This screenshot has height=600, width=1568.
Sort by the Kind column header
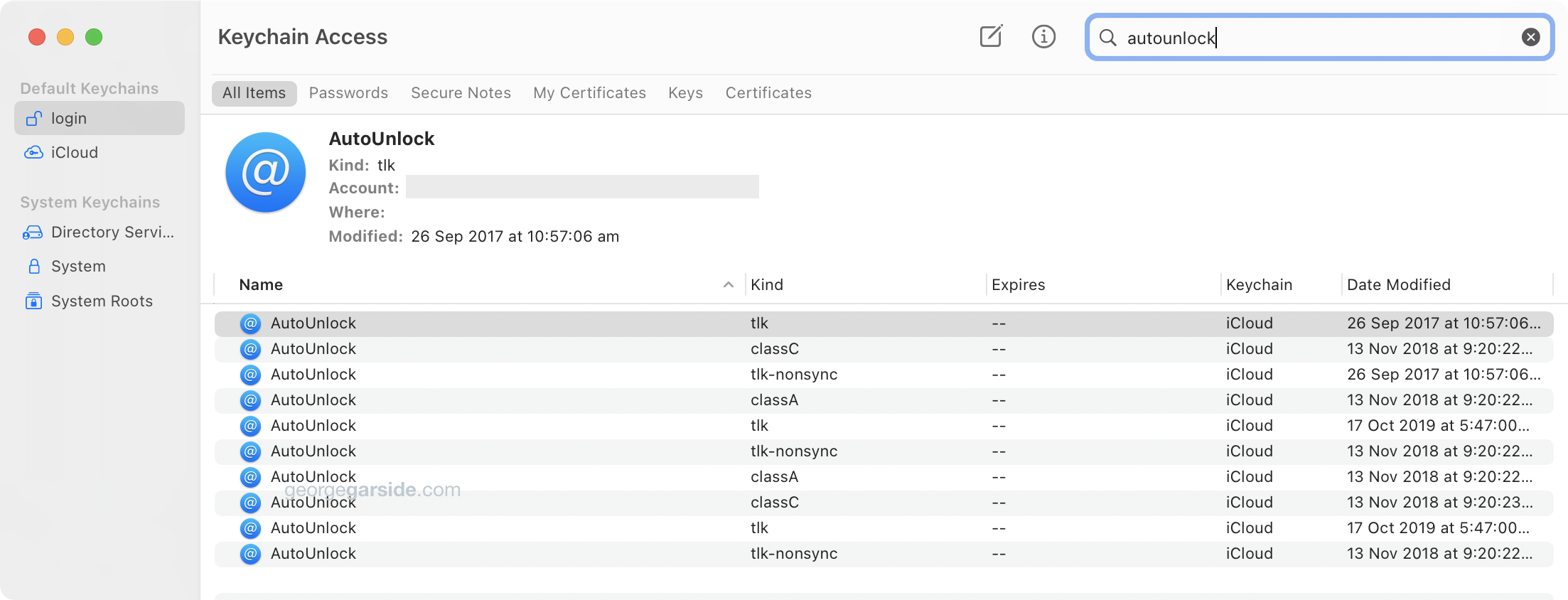866,284
